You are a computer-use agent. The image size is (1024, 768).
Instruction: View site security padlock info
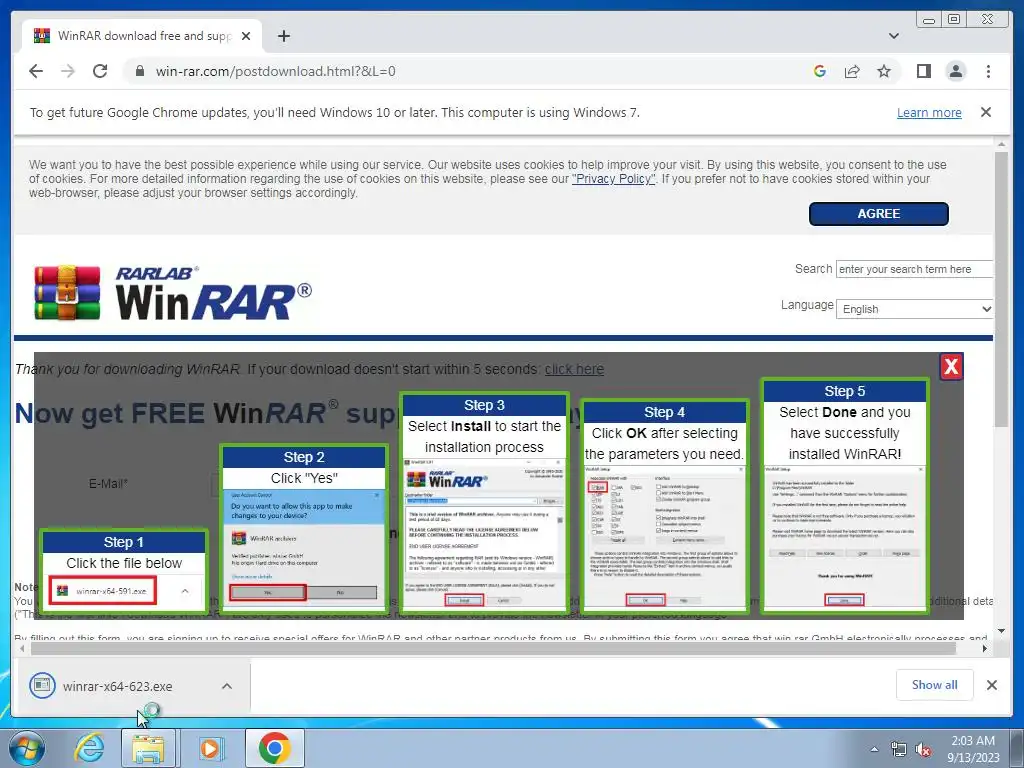[x=139, y=71]
